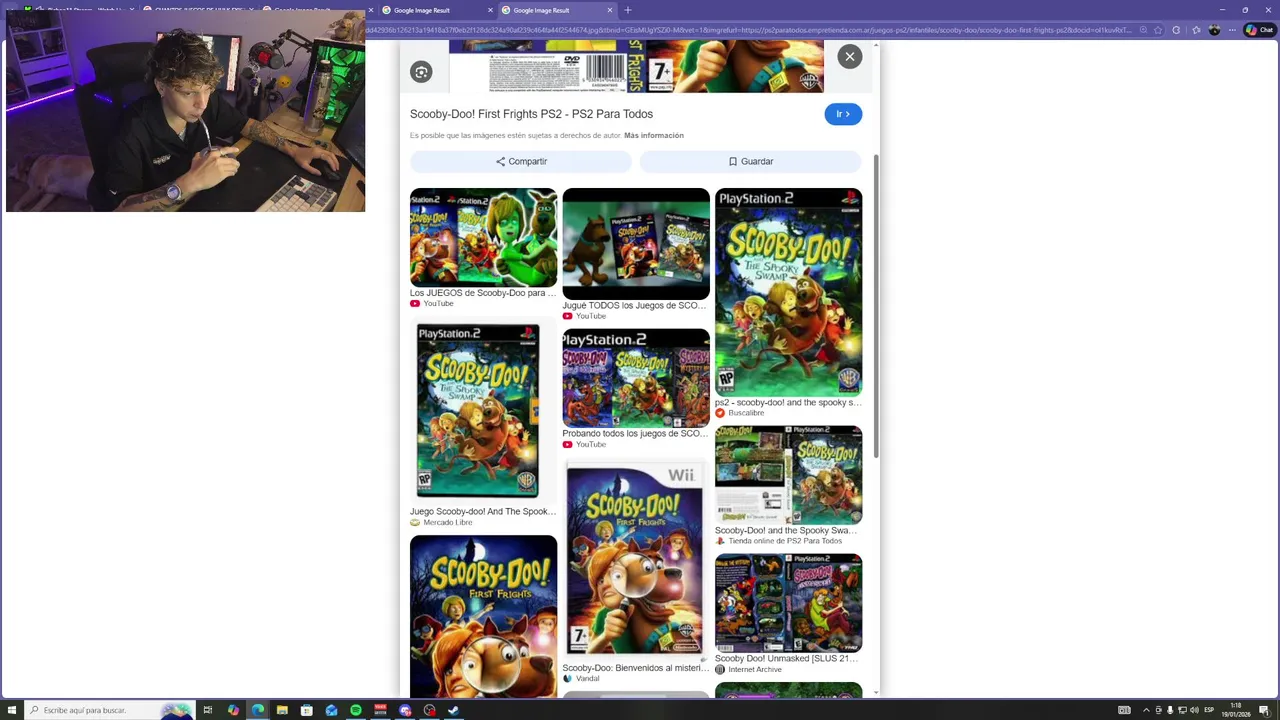Click the Guardar save button

(x=751, y=161)
